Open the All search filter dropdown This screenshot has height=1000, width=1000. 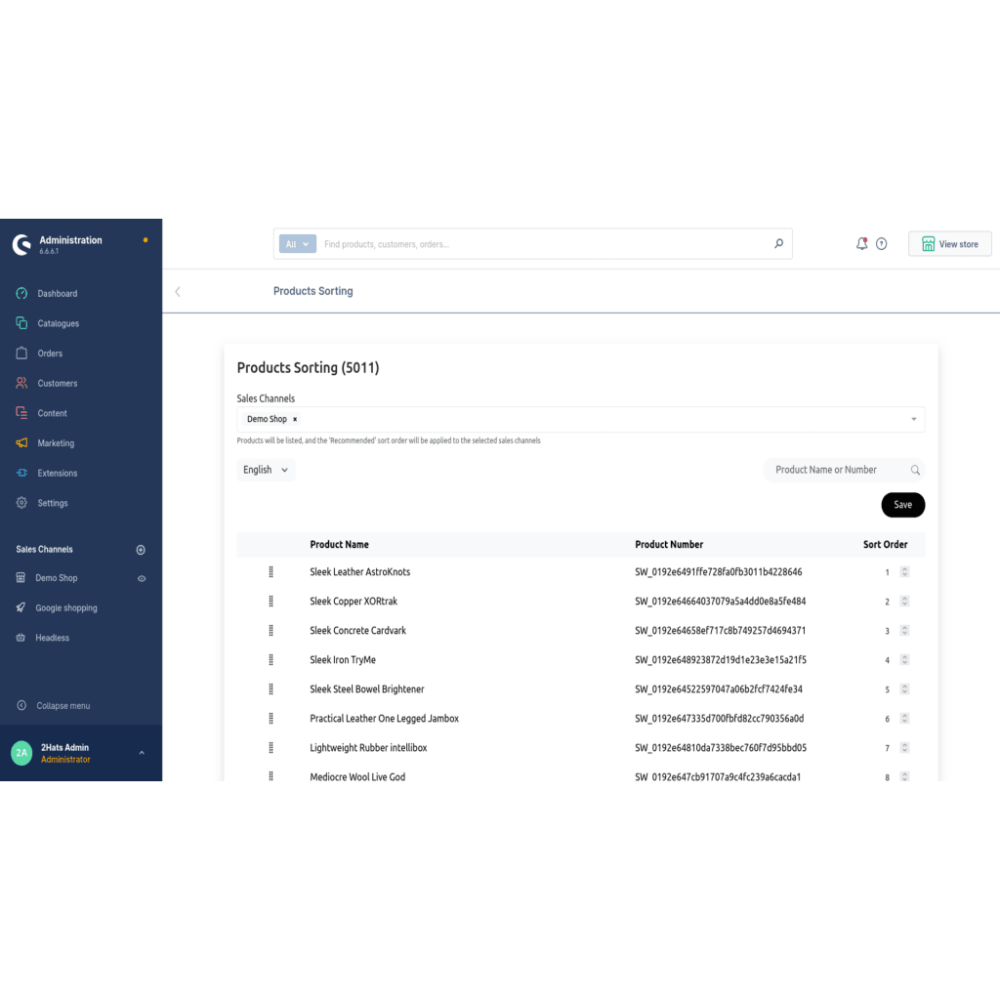tap(298, 244)
